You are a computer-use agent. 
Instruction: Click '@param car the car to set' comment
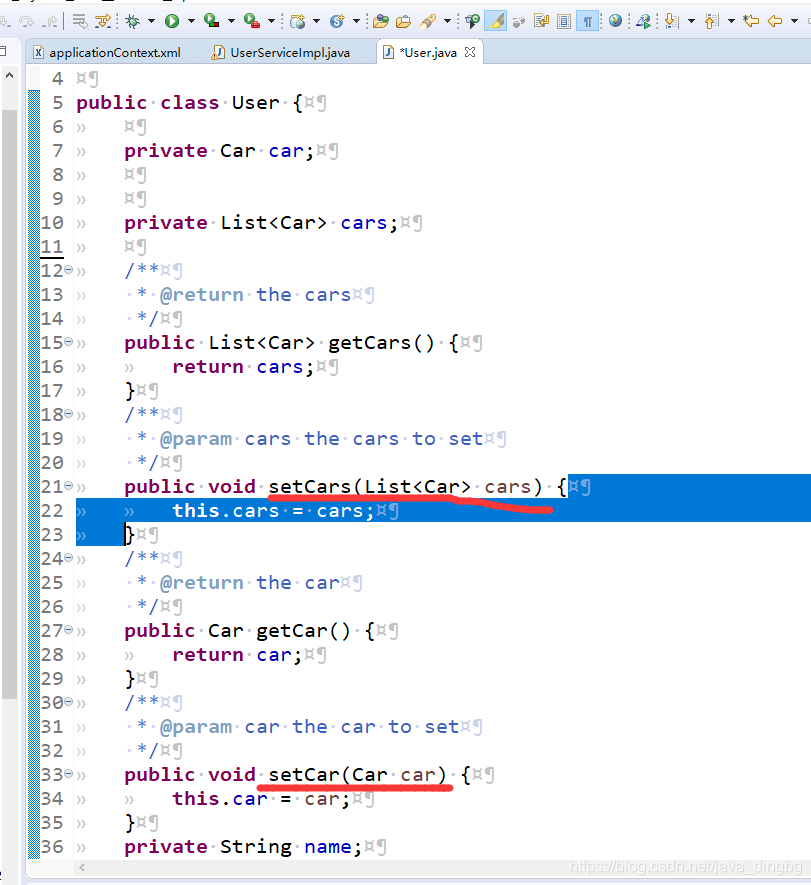309,727
